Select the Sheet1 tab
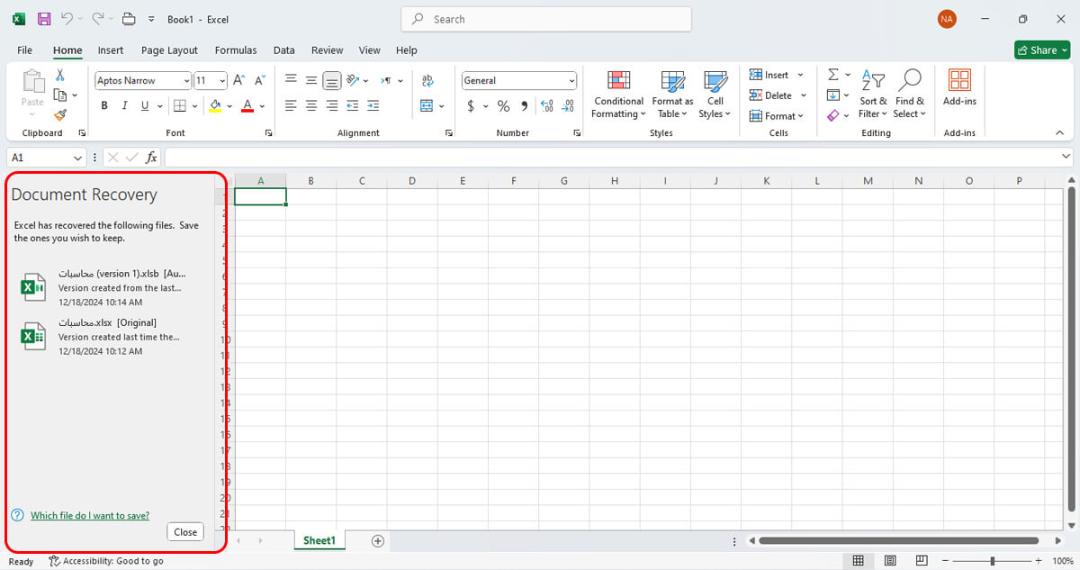 320,540
